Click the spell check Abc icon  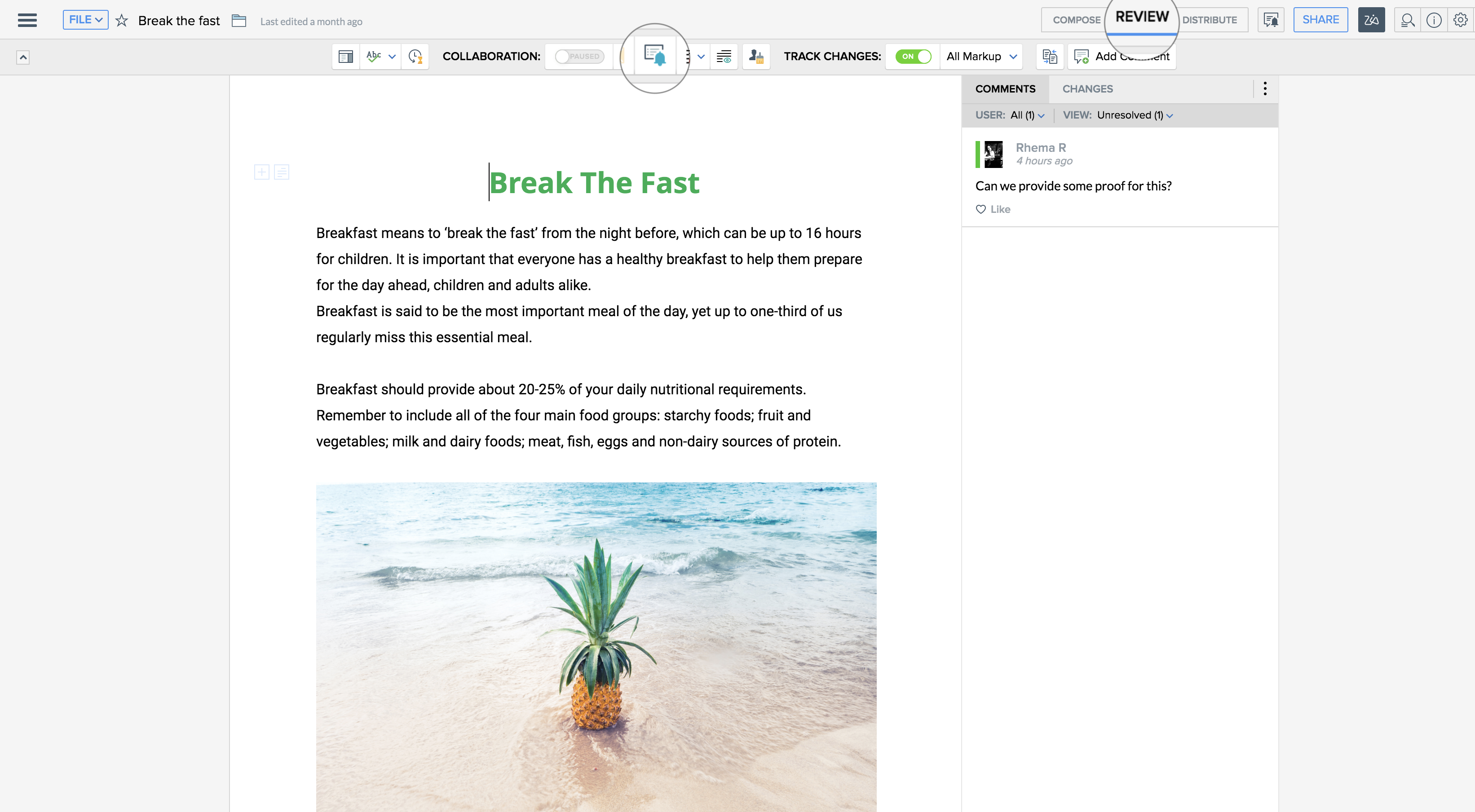[x=374, y=56]
